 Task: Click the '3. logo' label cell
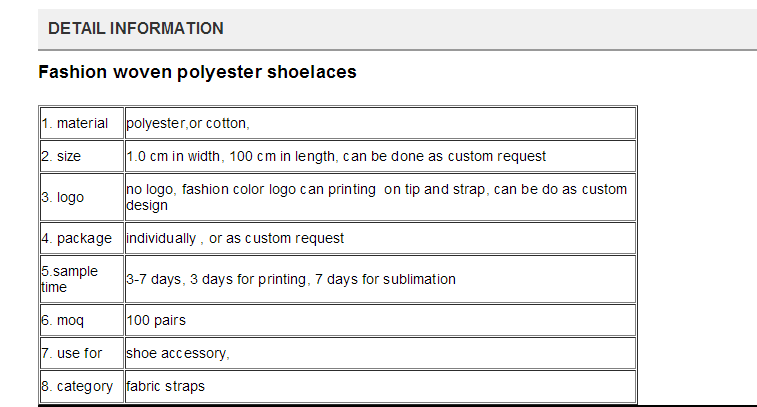pos(82,197)
